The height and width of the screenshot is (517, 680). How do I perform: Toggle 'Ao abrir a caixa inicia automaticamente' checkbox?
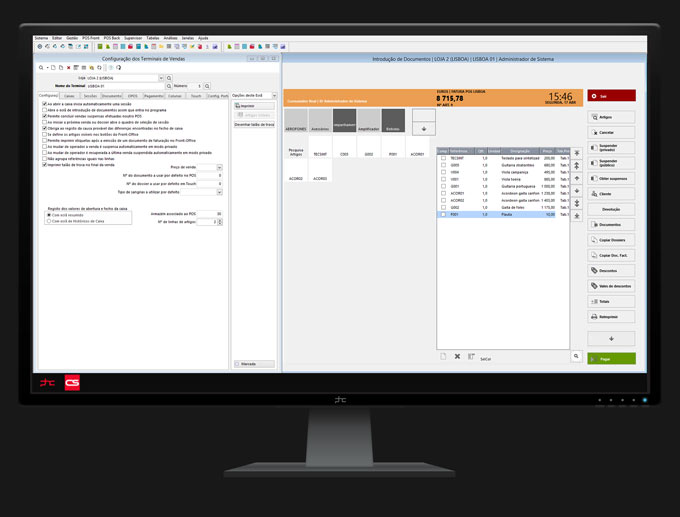(x=44, y=103)
